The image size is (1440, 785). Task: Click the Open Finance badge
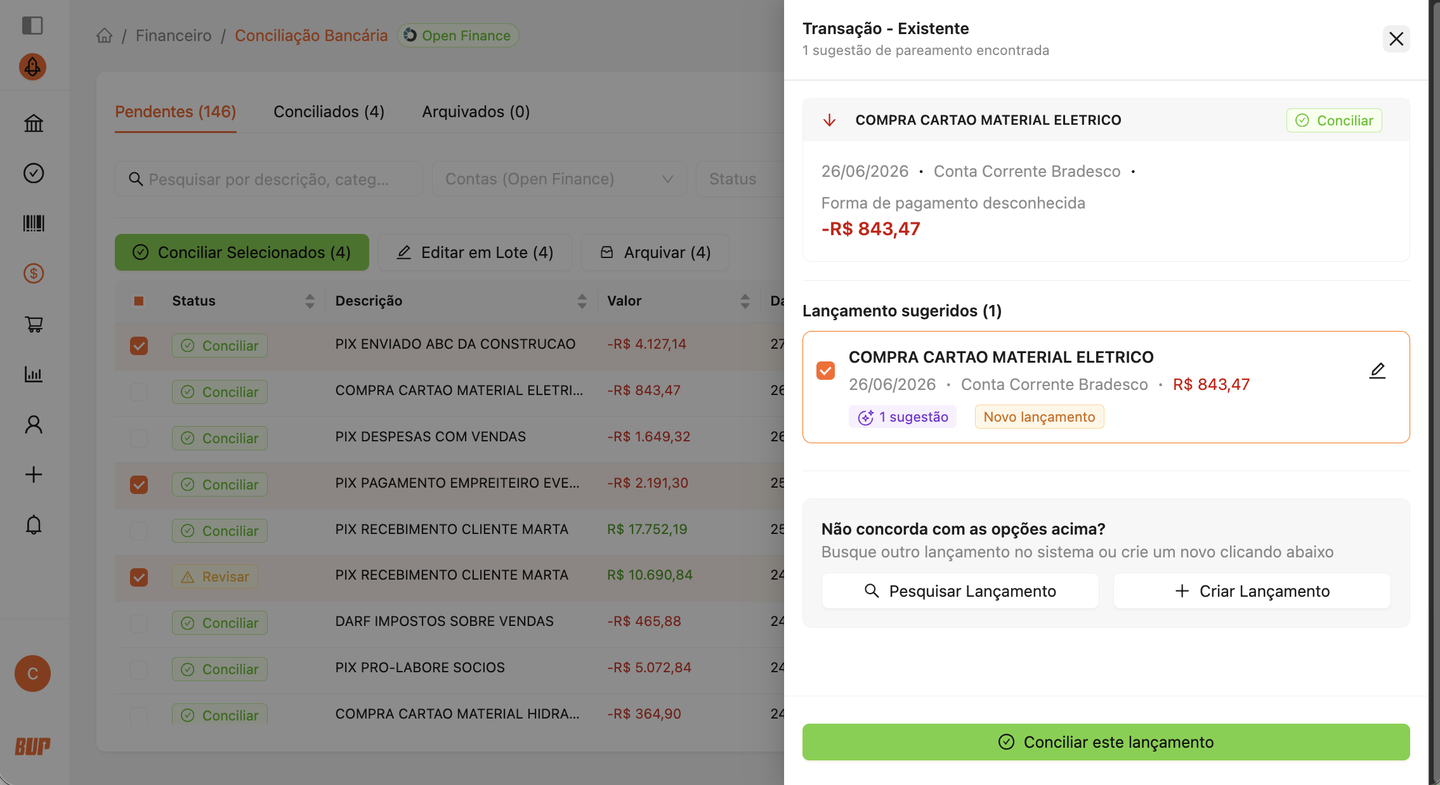[458, 36]
